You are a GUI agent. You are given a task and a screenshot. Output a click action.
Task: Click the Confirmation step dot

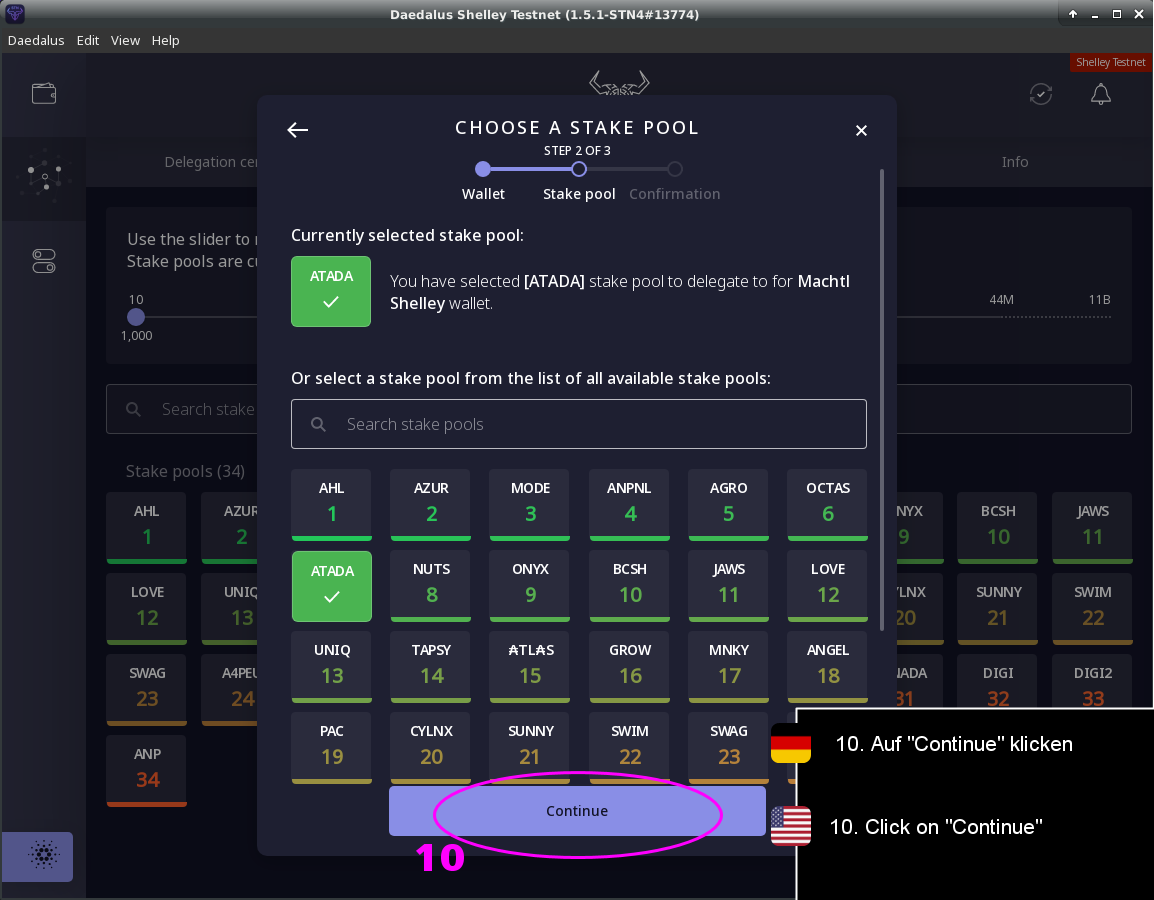coord(675,169)
